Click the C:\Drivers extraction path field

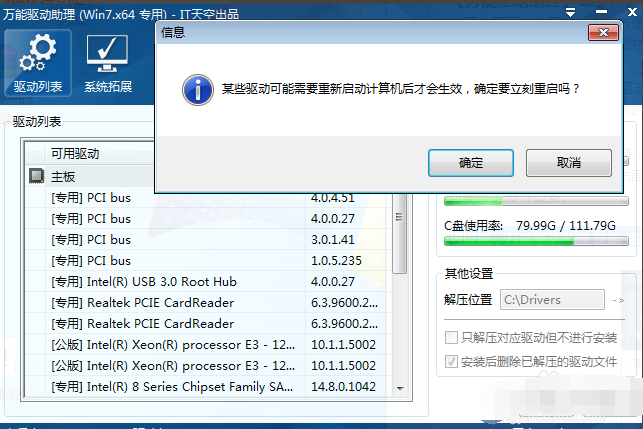(x=551, y=299)
